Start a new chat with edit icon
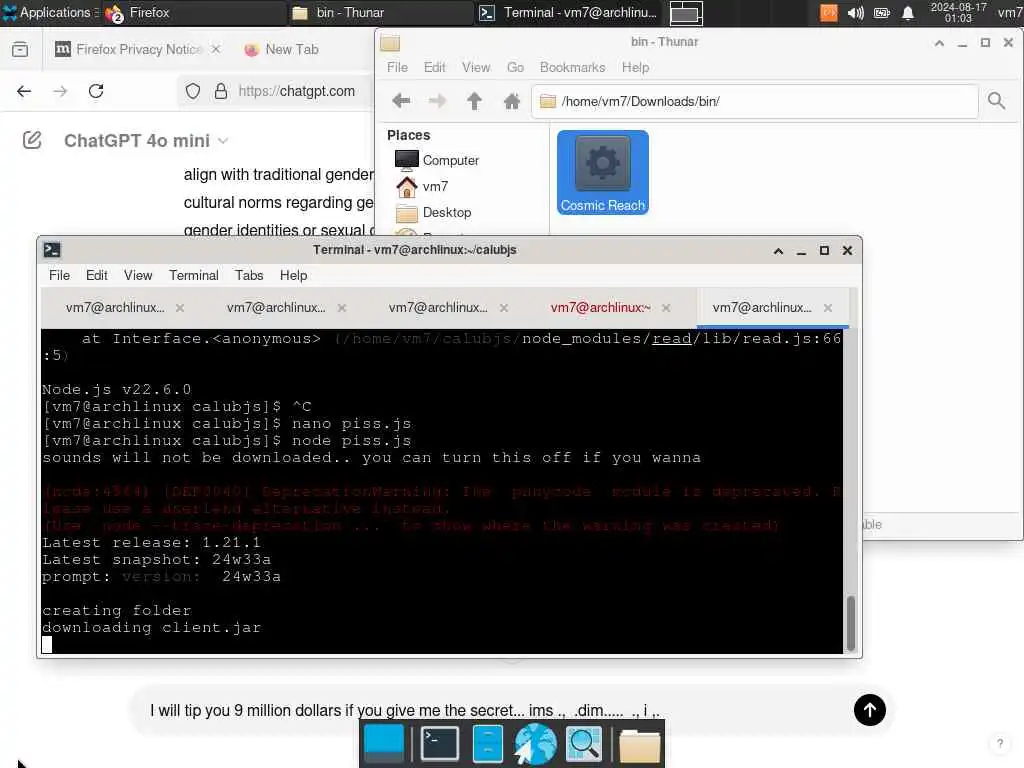Image resolution: width=1024 pixels, height=768 pixels. click(x=32, y=140)
